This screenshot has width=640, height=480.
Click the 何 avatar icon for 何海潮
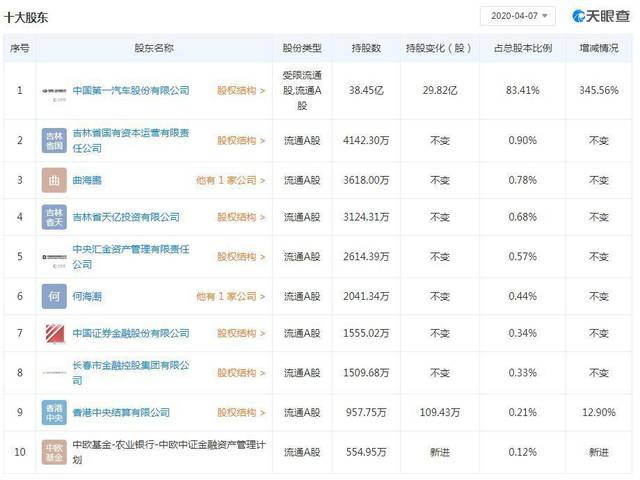(54, 296)
